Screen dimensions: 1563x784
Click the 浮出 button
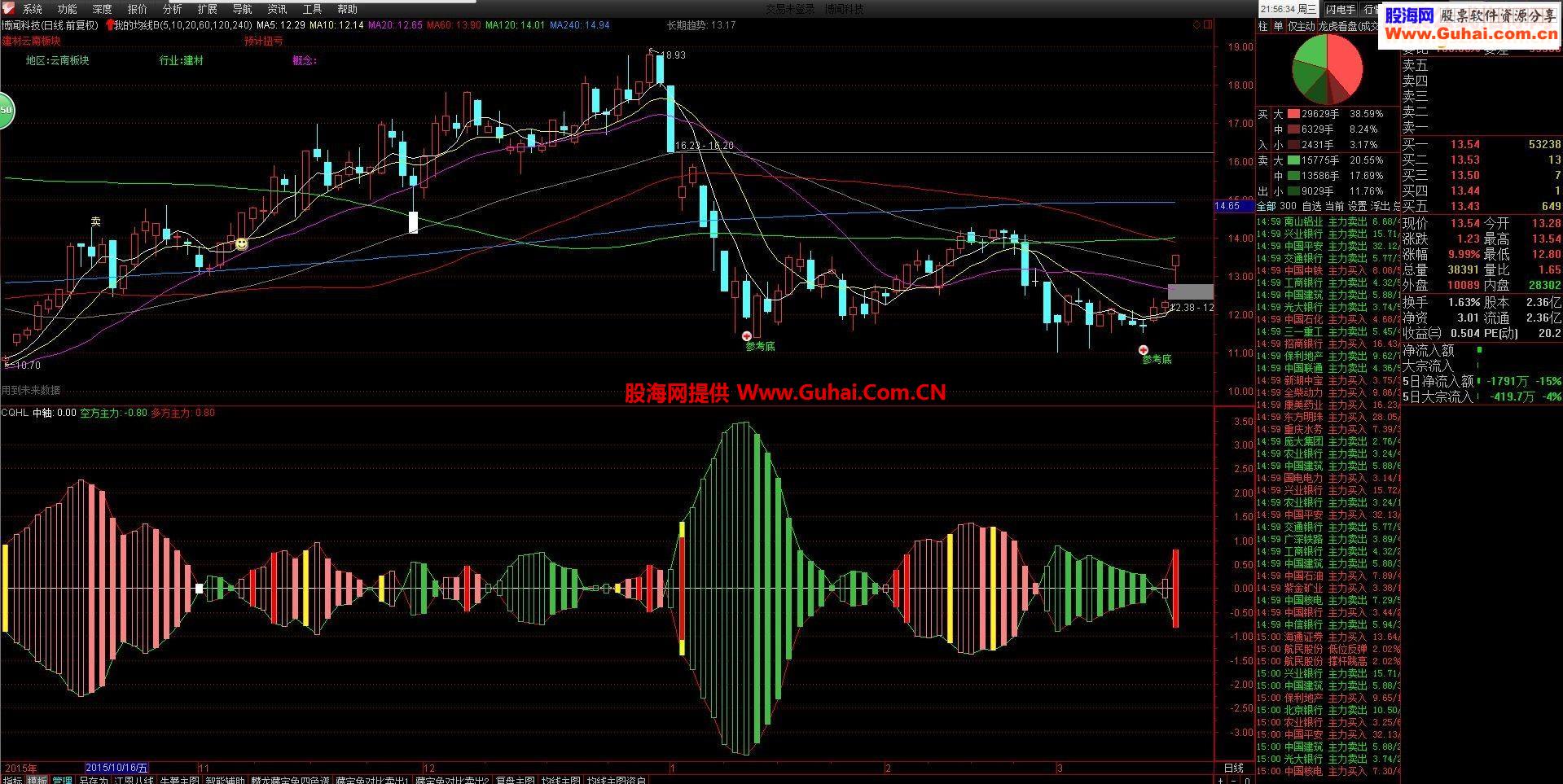[1380, 206]
